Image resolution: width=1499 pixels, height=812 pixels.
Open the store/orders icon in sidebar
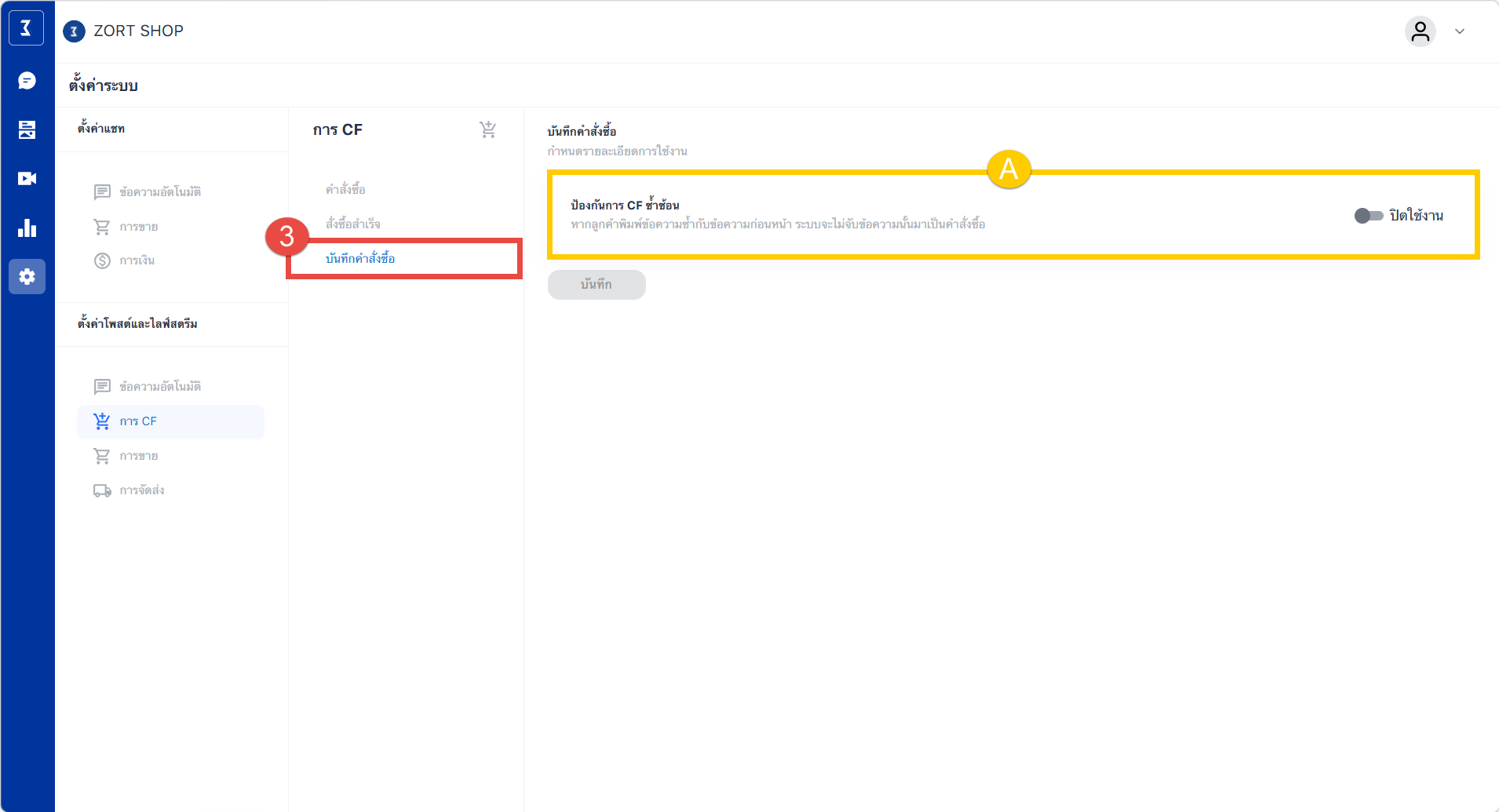tap(27, 130)
